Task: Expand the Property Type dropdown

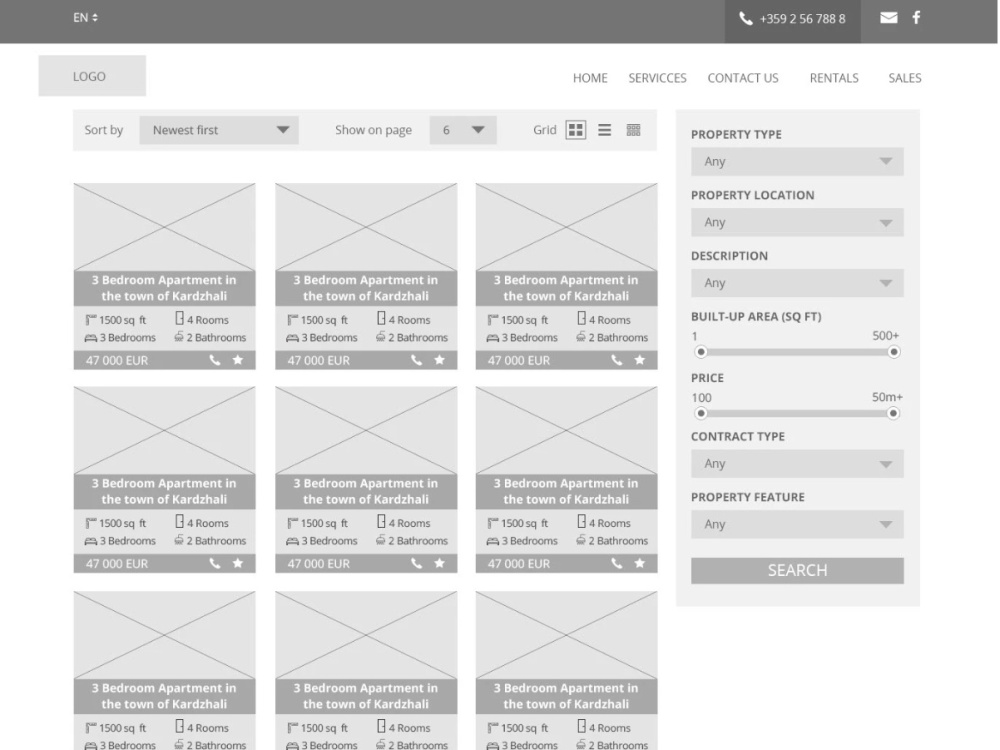Action: click(x=797, y=161)
